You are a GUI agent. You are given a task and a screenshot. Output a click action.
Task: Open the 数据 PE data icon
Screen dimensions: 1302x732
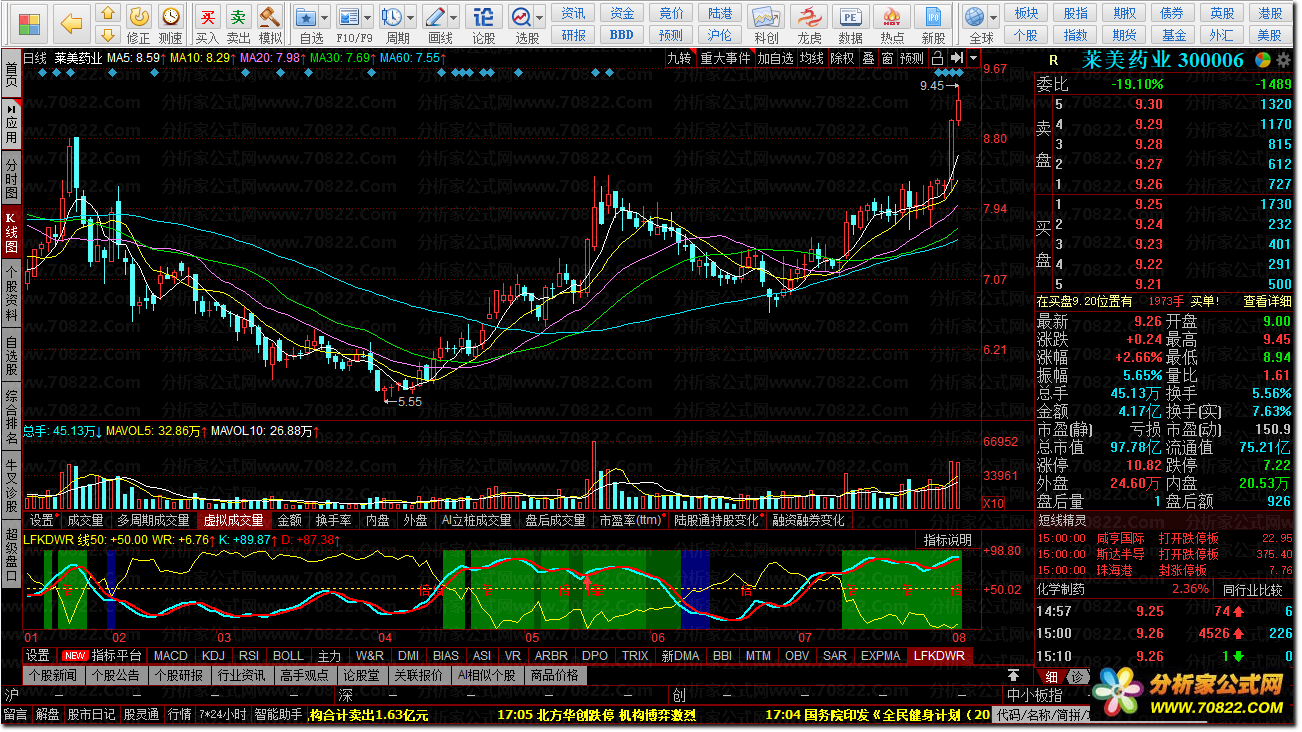(x=851, y=17)
